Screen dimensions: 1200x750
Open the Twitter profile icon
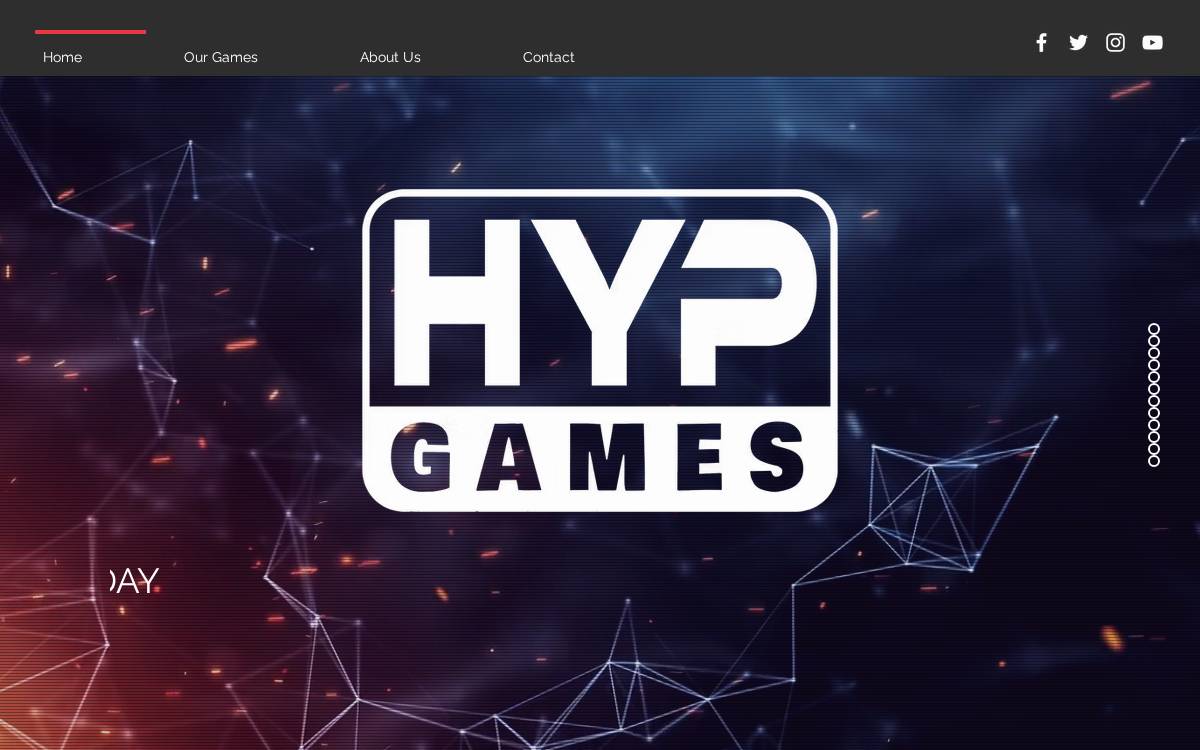coord(1078,42)
